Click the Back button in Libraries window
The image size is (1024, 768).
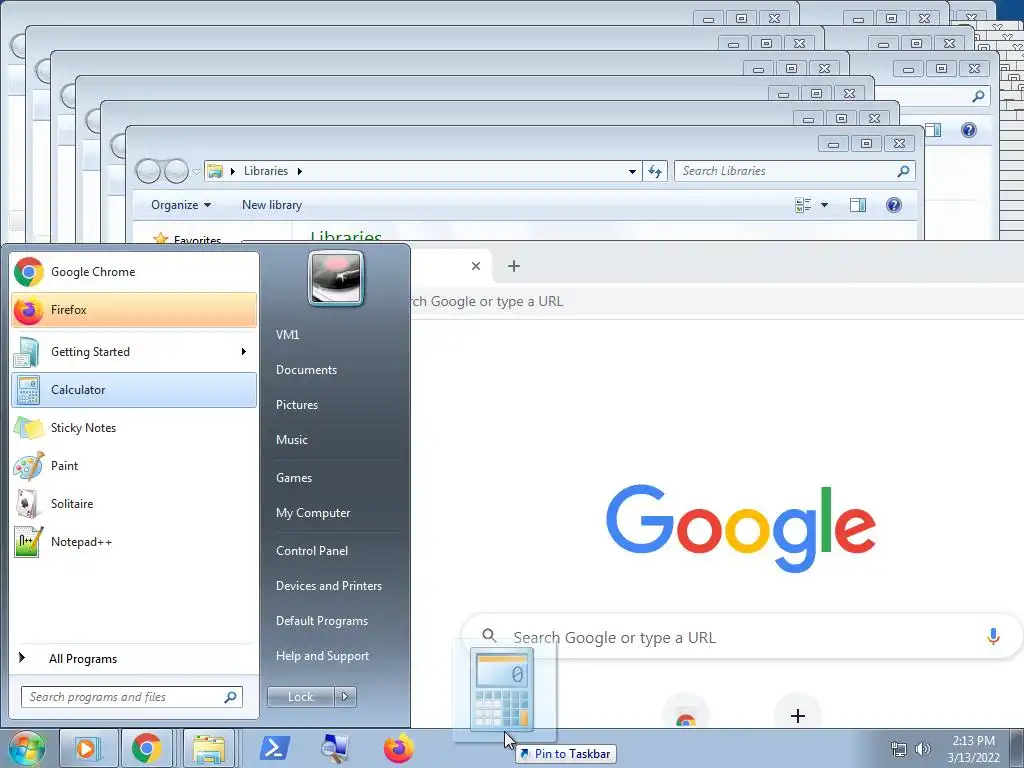click(x=148, y=171)
